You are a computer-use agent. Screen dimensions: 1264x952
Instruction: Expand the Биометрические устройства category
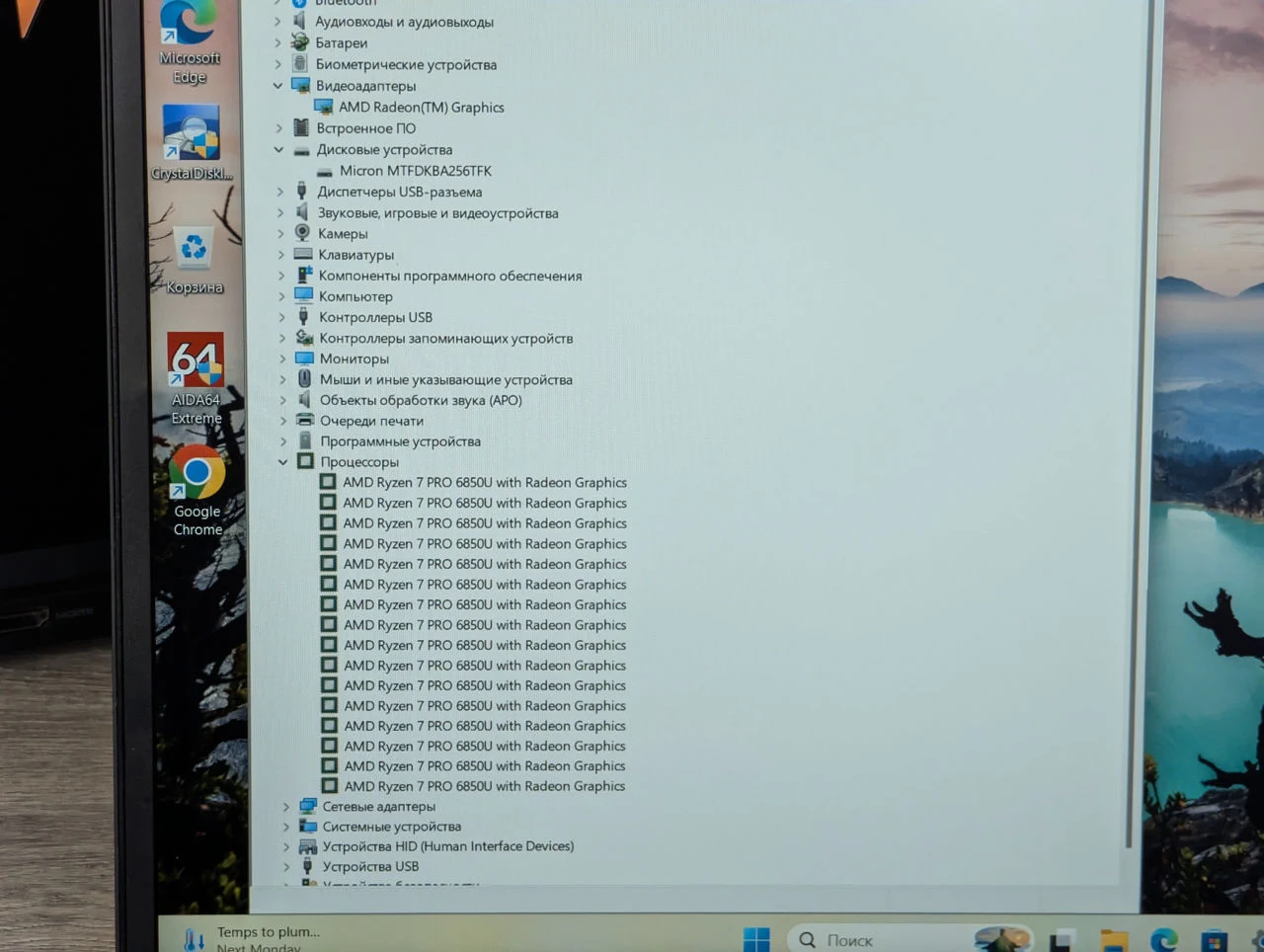(277, 64)
